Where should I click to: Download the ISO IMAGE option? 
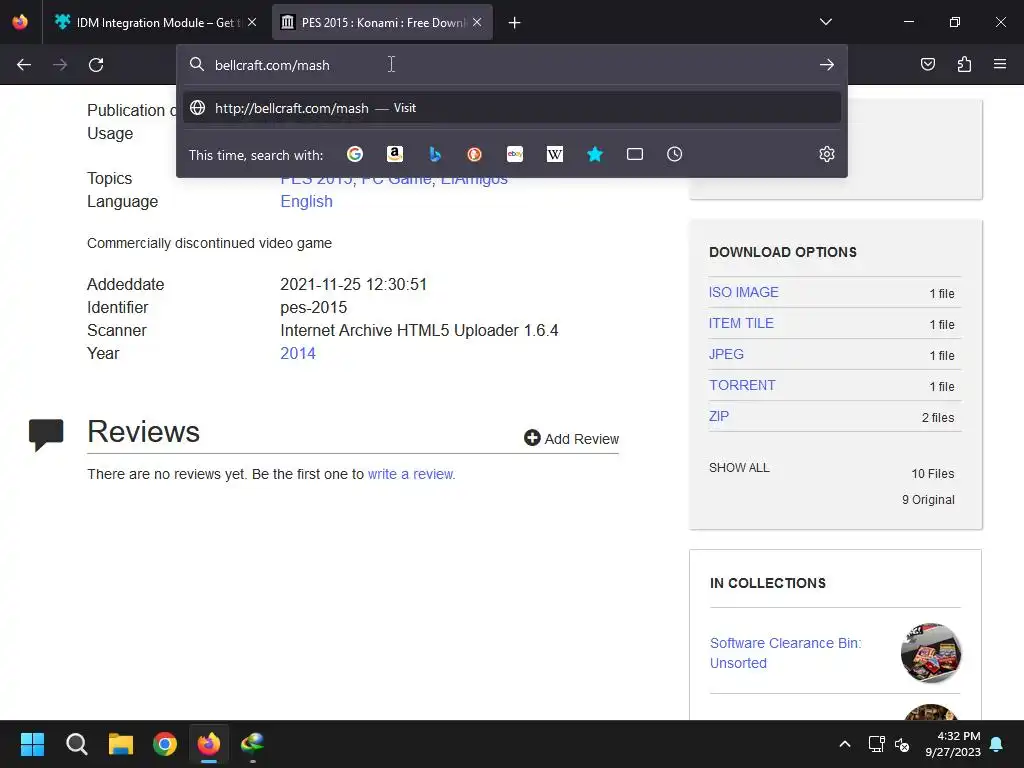[x=744, y=292]
